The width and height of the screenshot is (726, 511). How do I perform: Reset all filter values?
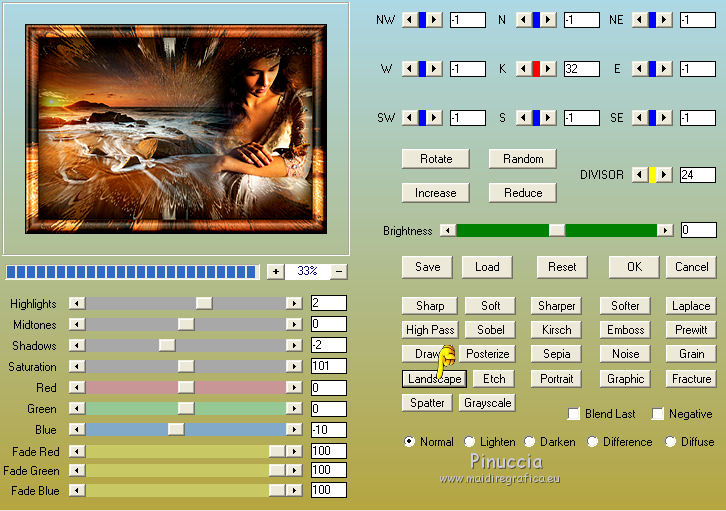coord(562,267)
